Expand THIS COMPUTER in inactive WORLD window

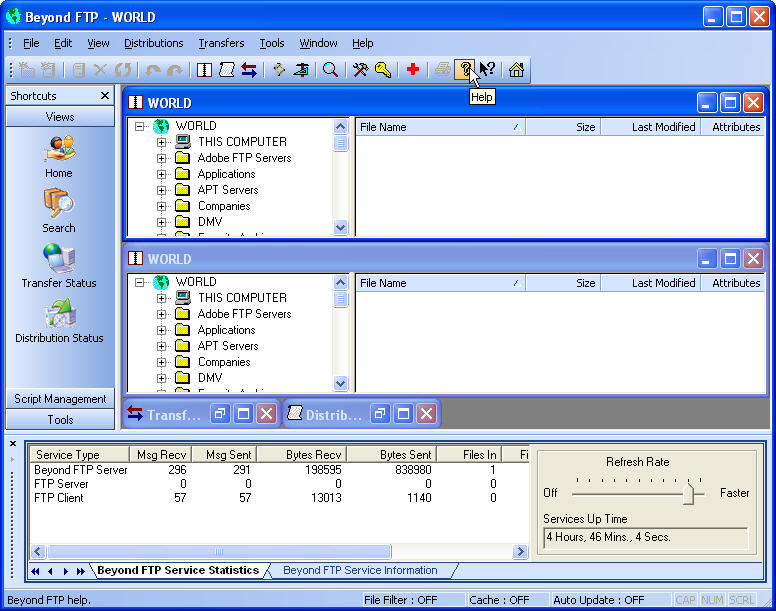click(161, 298)
